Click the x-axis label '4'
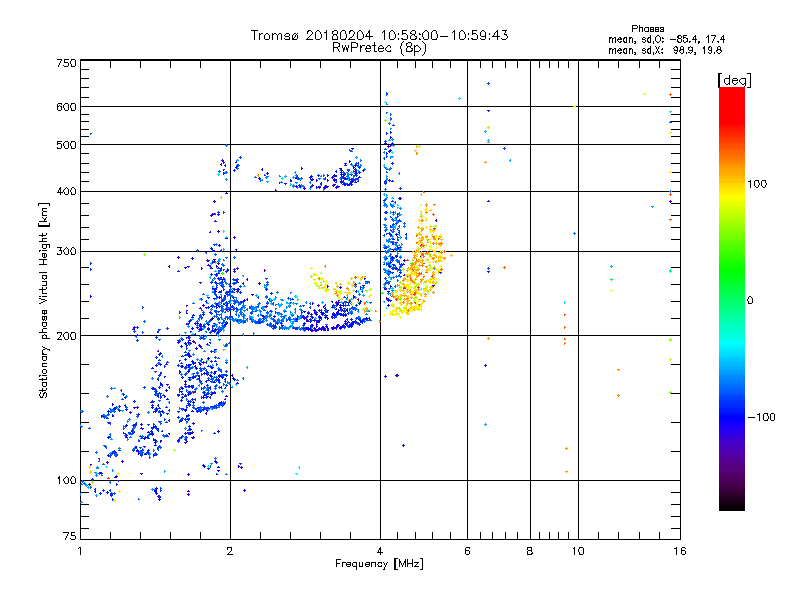This screenshot has height=600, width=800. [x=380, y=551]
